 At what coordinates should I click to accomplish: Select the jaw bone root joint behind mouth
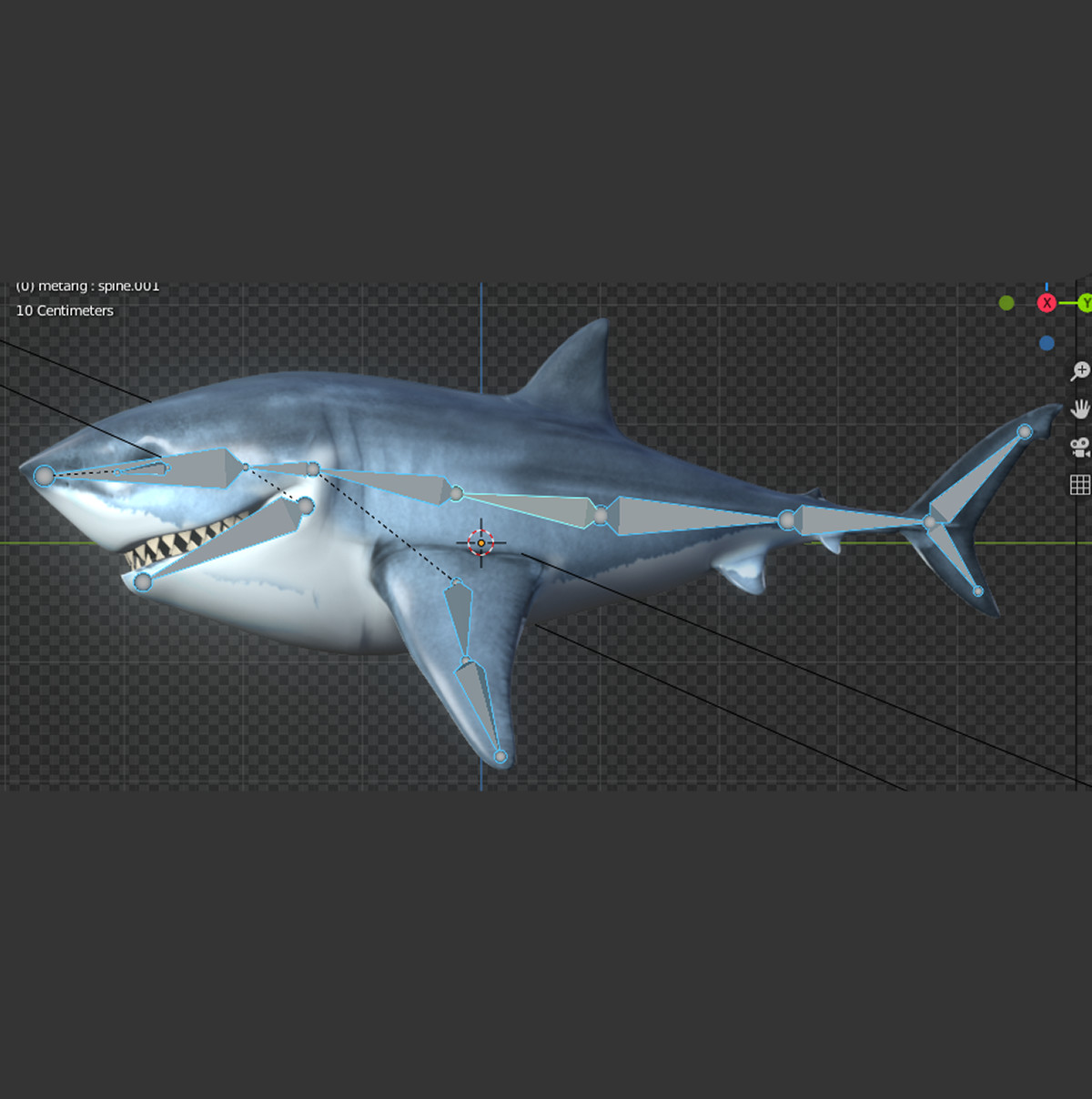point(306,506)
